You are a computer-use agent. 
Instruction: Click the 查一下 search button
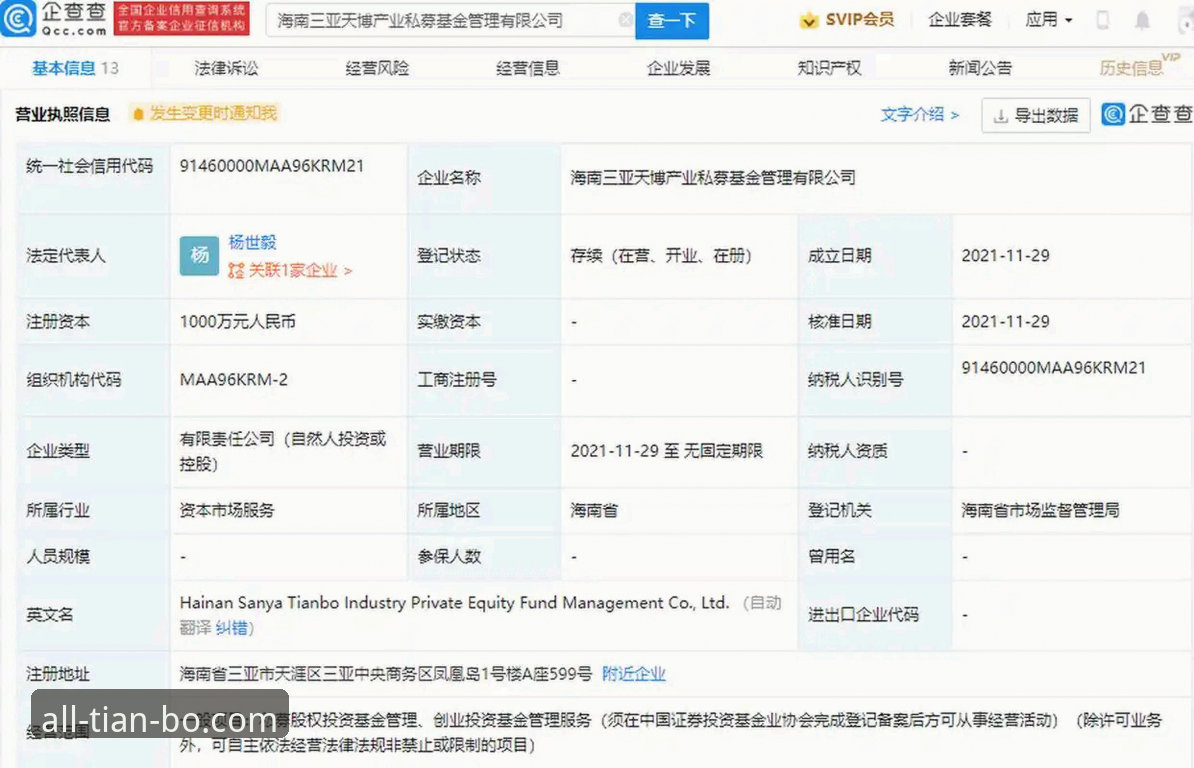(672, 21)
